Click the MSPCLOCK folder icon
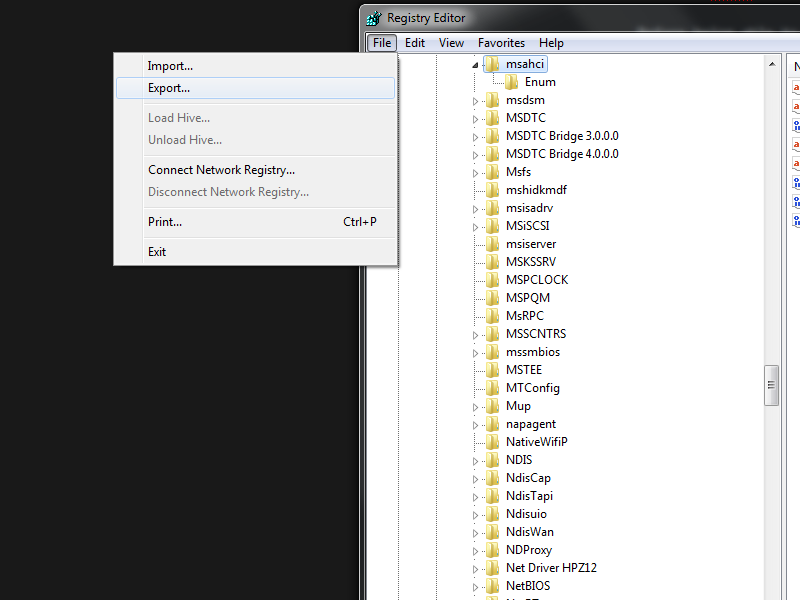 click(x=492, y=280)
